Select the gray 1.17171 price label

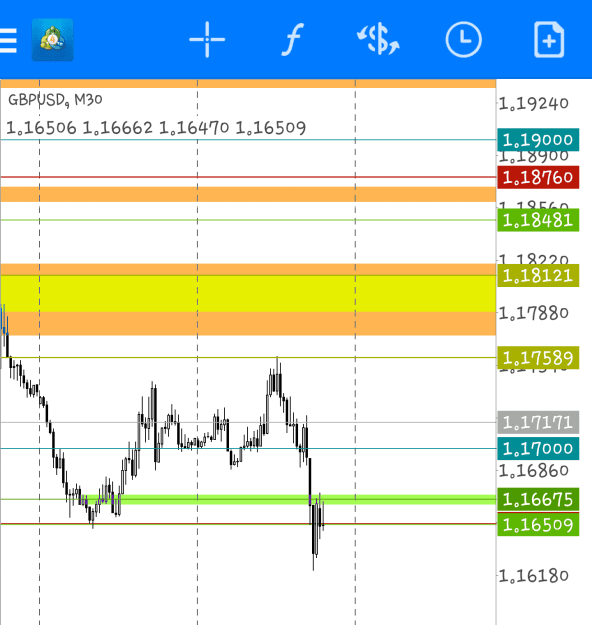coord(538,422)
